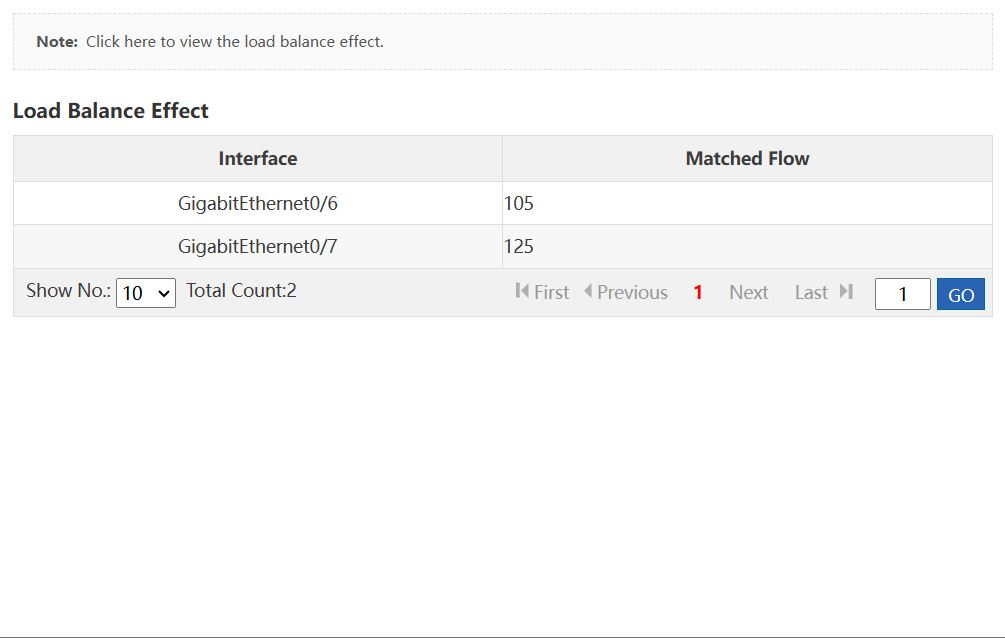
Task: Focus the page number input field
Action: (x=902, y=294)
